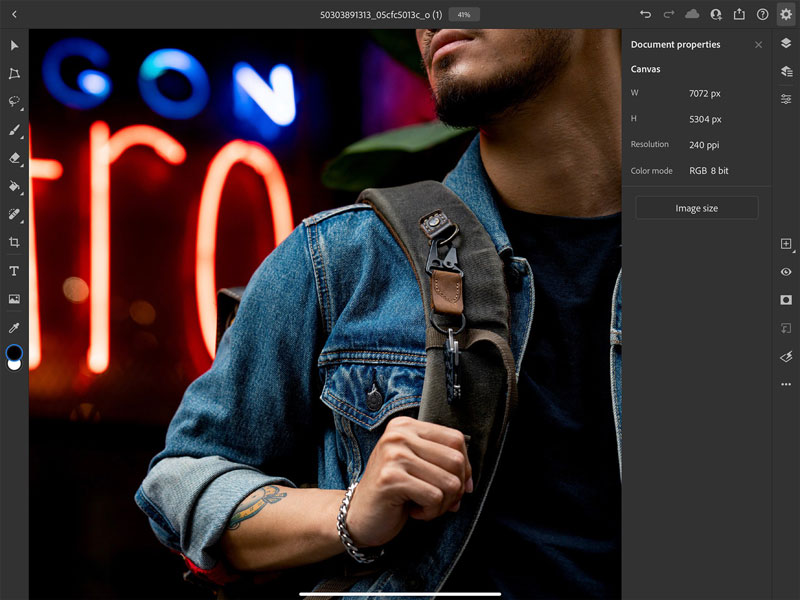Screen dimensions: 800x600
Task: Open the quick actions icon above the three dots
Action: pos(786,356)
